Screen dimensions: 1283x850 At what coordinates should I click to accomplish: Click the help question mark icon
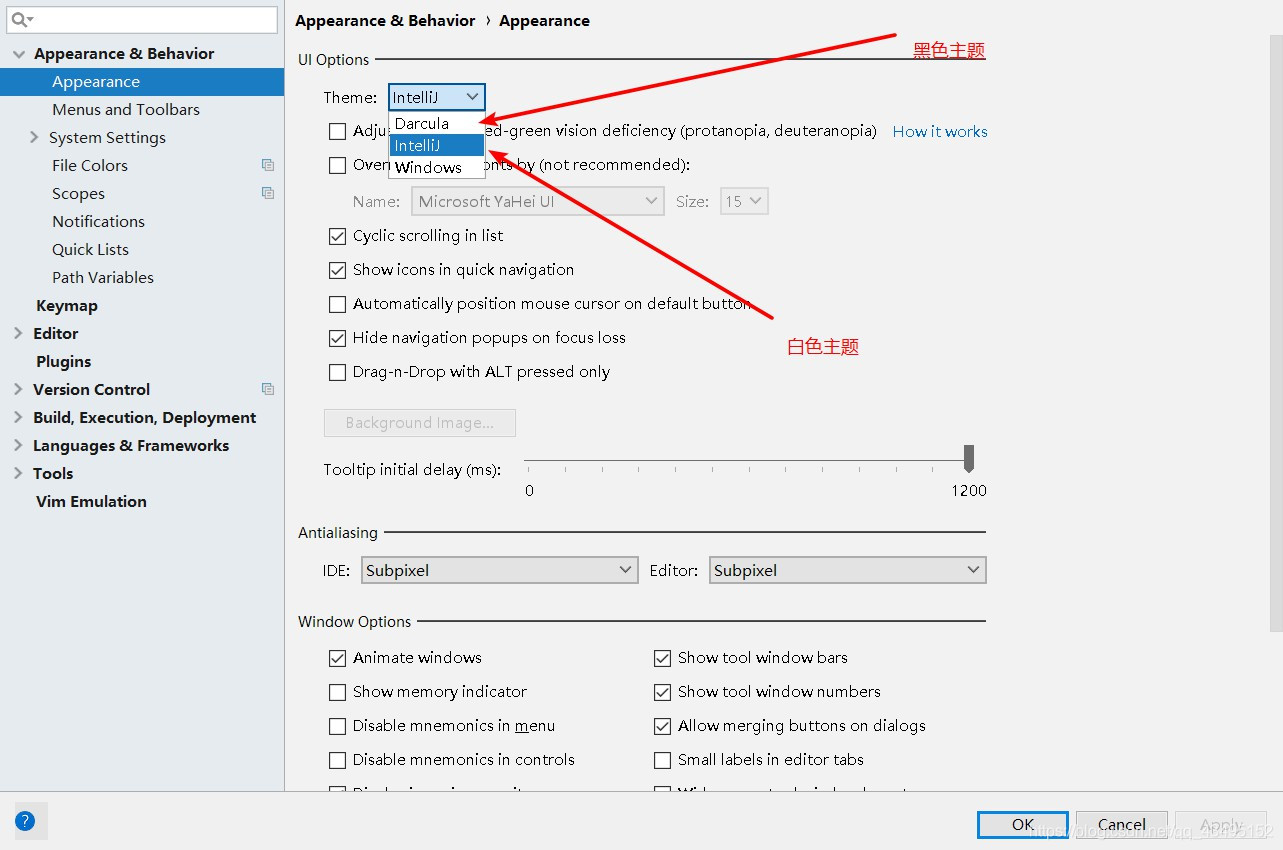tap(25, 821)
